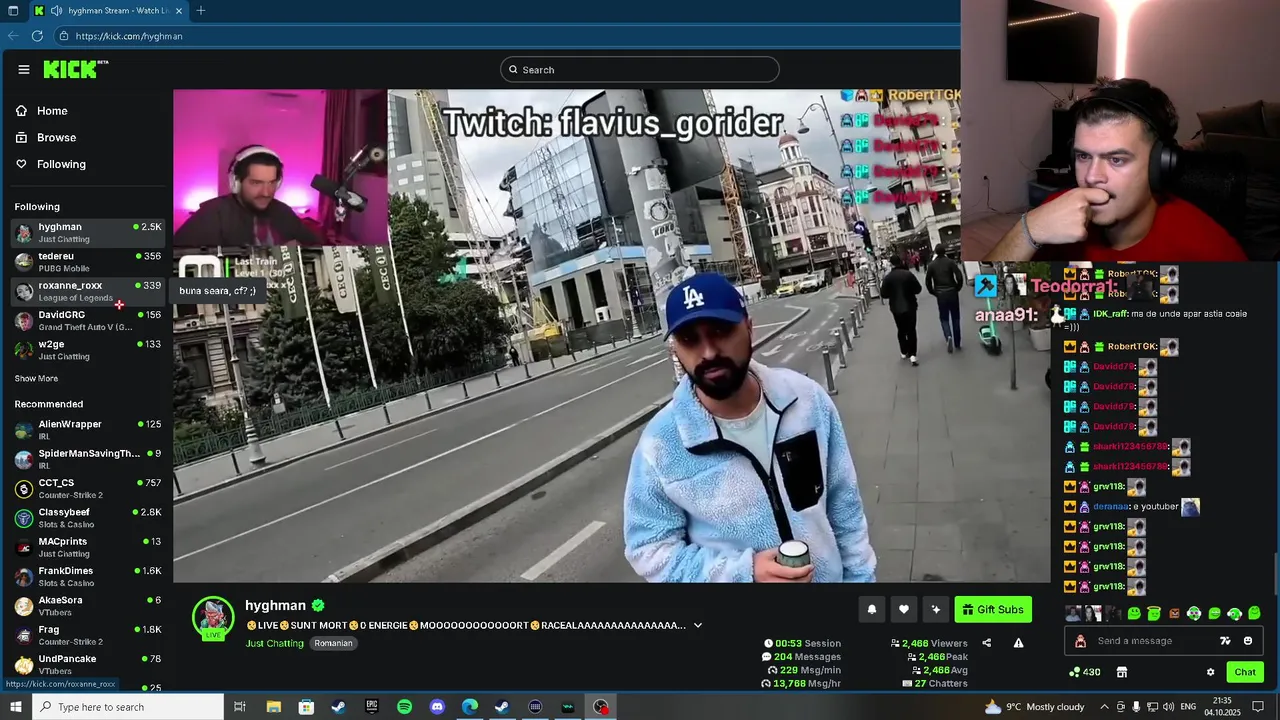Click the share icon near Viewers count
1280x720 pixels.
coord(986,643)
